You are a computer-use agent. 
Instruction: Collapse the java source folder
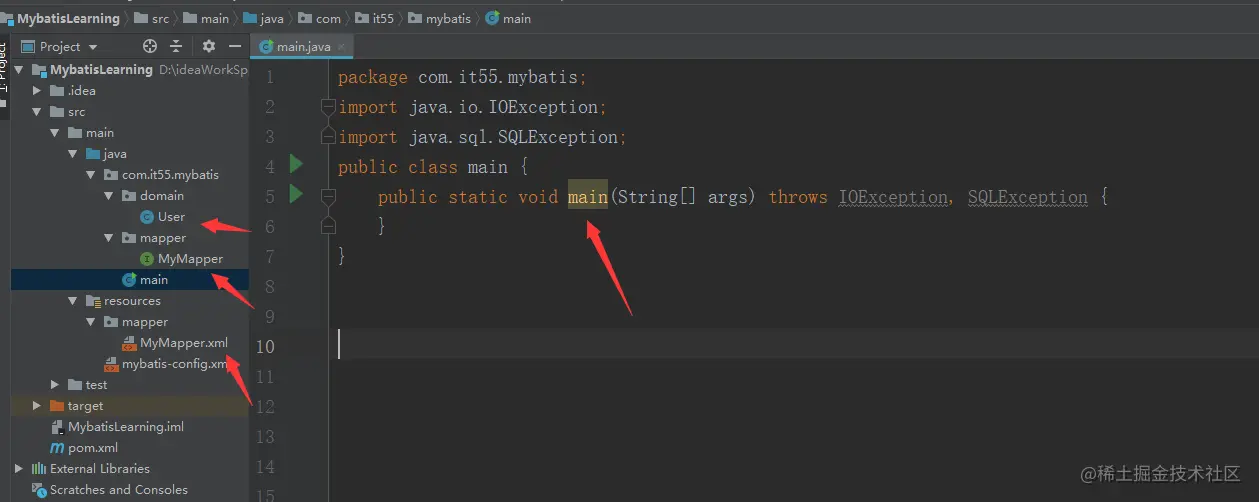73,154
